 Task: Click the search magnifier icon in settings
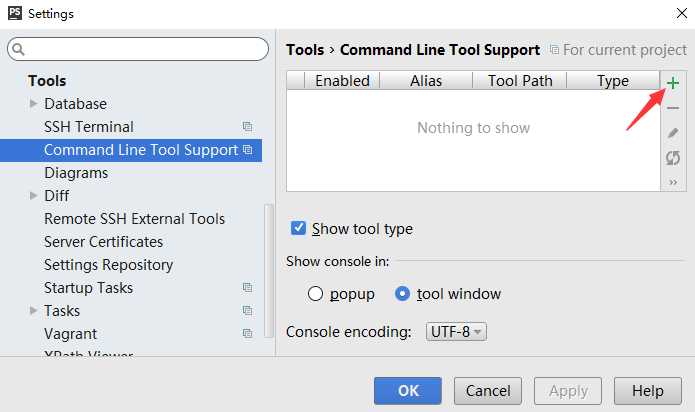[18, 49]
